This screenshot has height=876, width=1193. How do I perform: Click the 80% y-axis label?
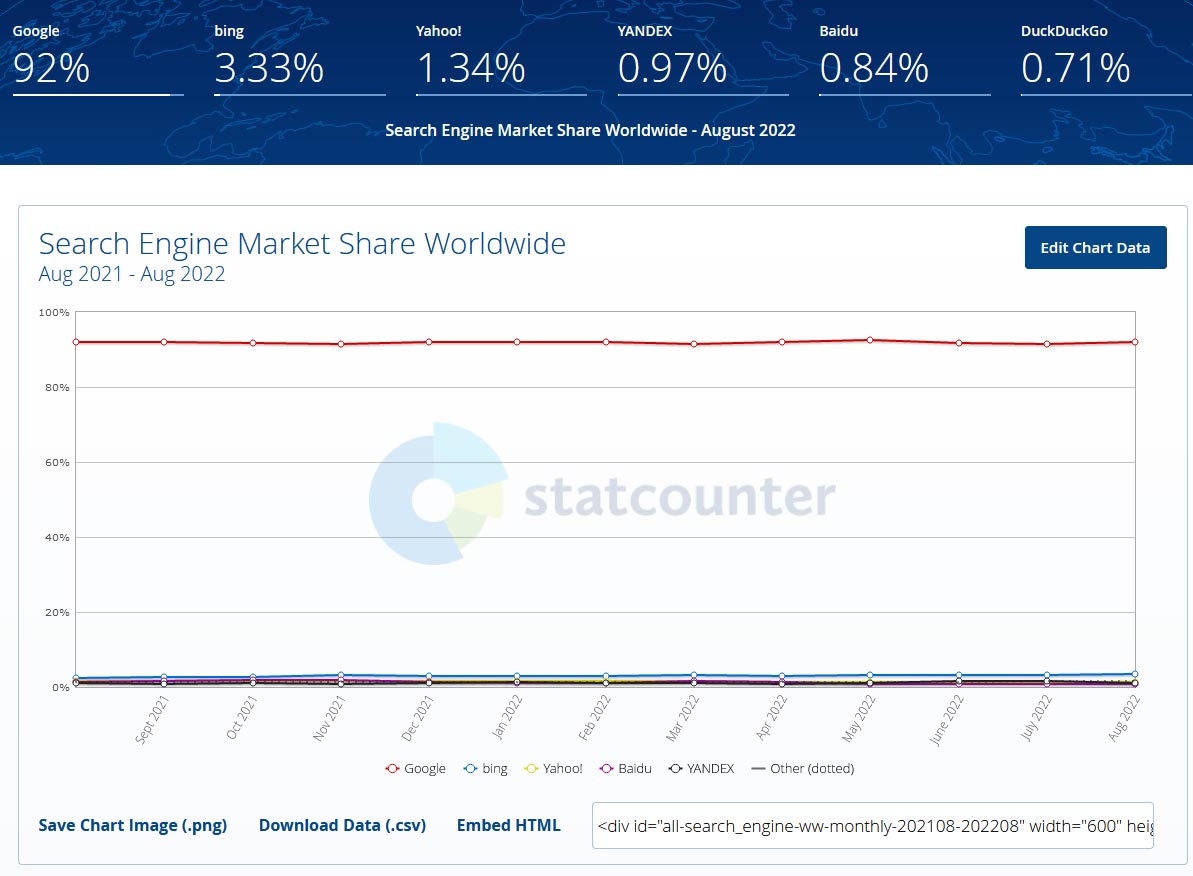point(57,387)
